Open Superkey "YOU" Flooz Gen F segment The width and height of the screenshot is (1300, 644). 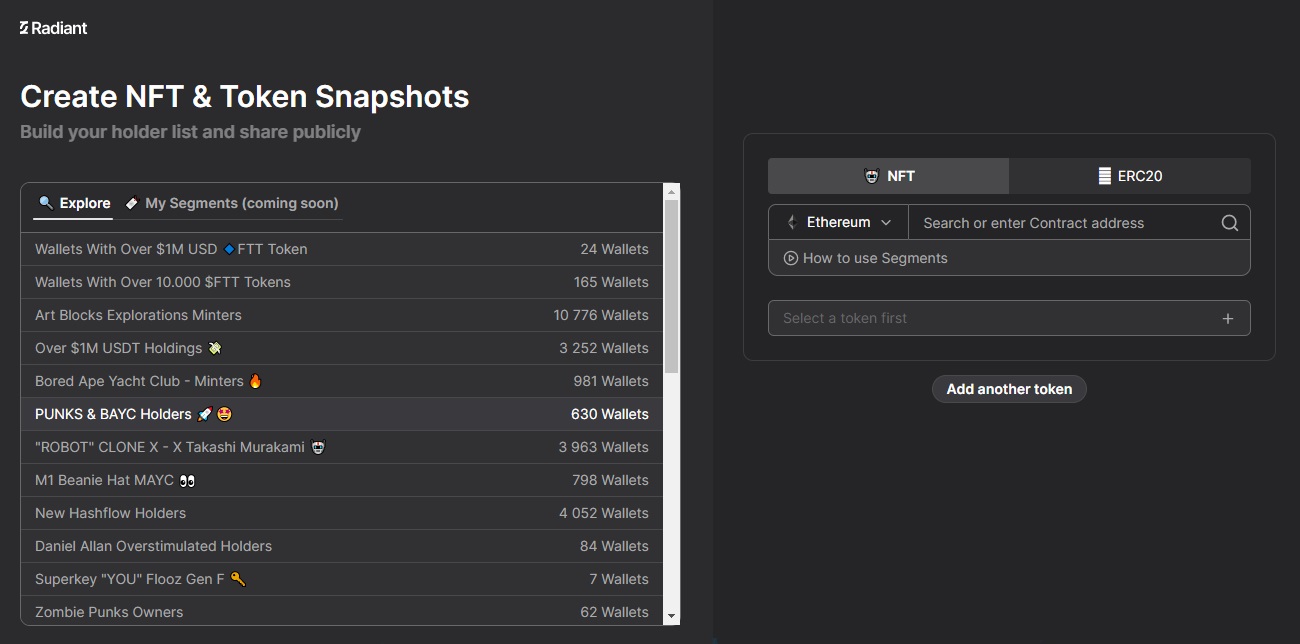coord(342,579)
